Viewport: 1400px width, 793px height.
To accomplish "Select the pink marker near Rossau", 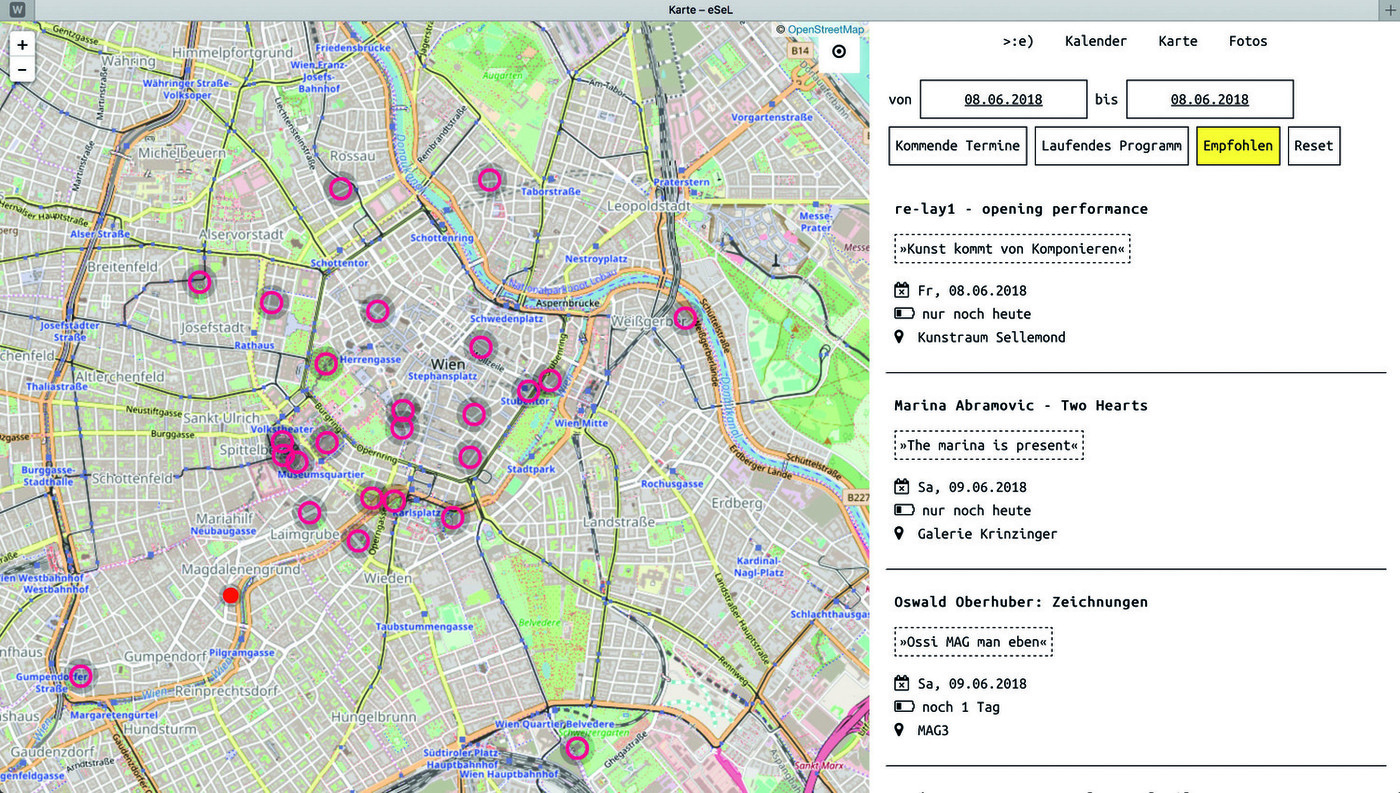I will point(341,188).
